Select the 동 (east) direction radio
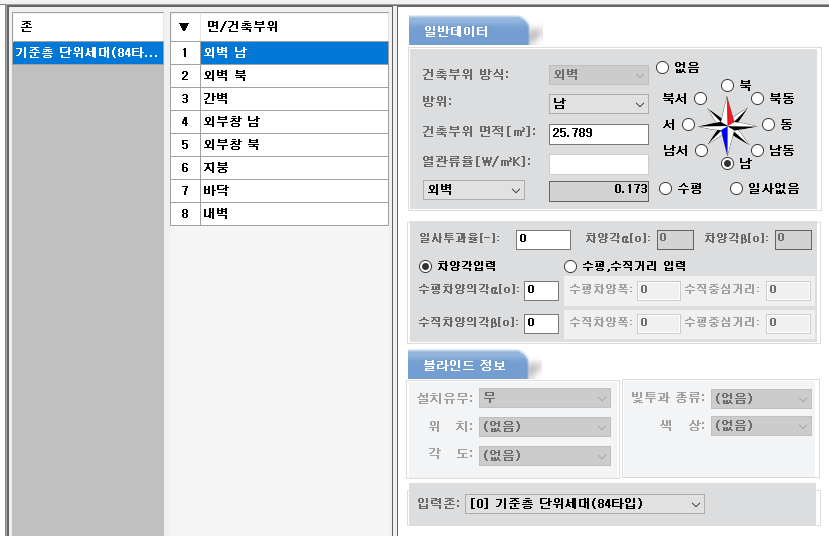Image resolution: width=829 pixels, height=536 pixels. [768, 124]
